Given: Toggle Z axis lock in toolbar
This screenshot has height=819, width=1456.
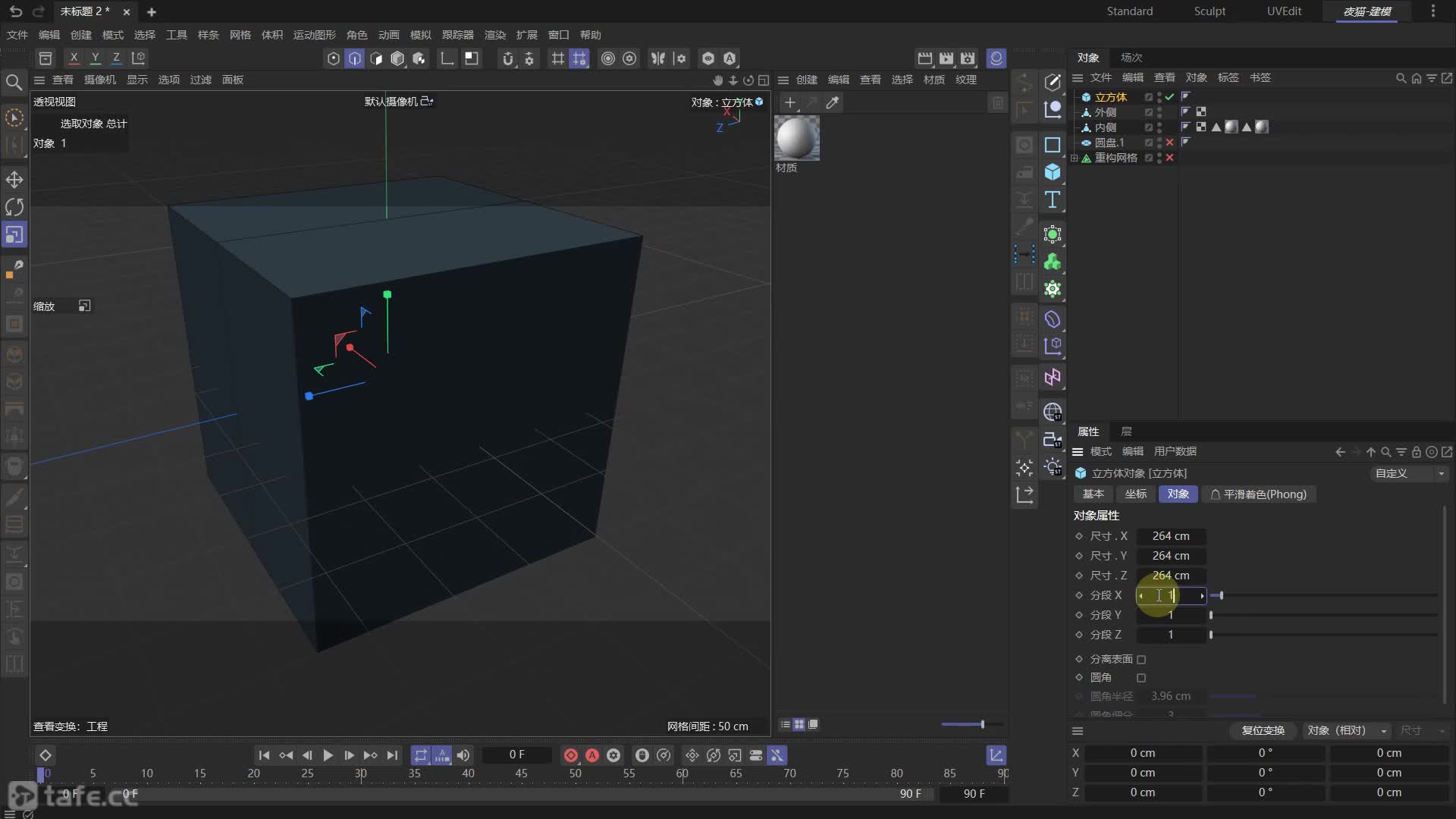Looking at the screenshot, I should pos(116,58).
